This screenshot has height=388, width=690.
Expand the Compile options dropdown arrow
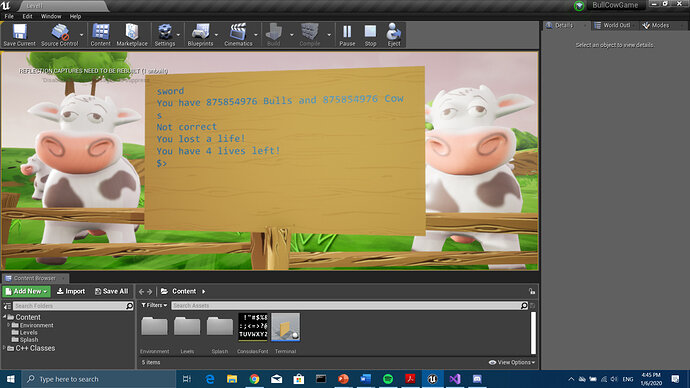tap(329, 35)
